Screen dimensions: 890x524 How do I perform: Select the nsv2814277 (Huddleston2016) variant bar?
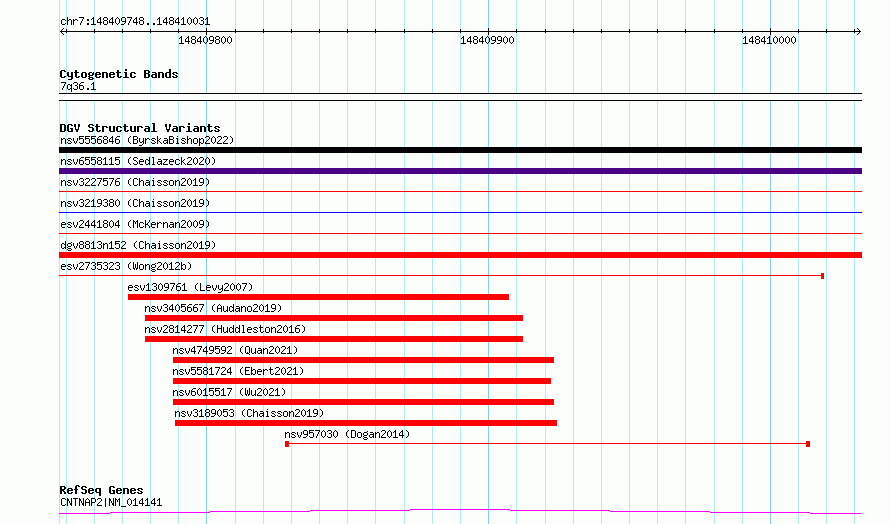click(x=334, y=339)
